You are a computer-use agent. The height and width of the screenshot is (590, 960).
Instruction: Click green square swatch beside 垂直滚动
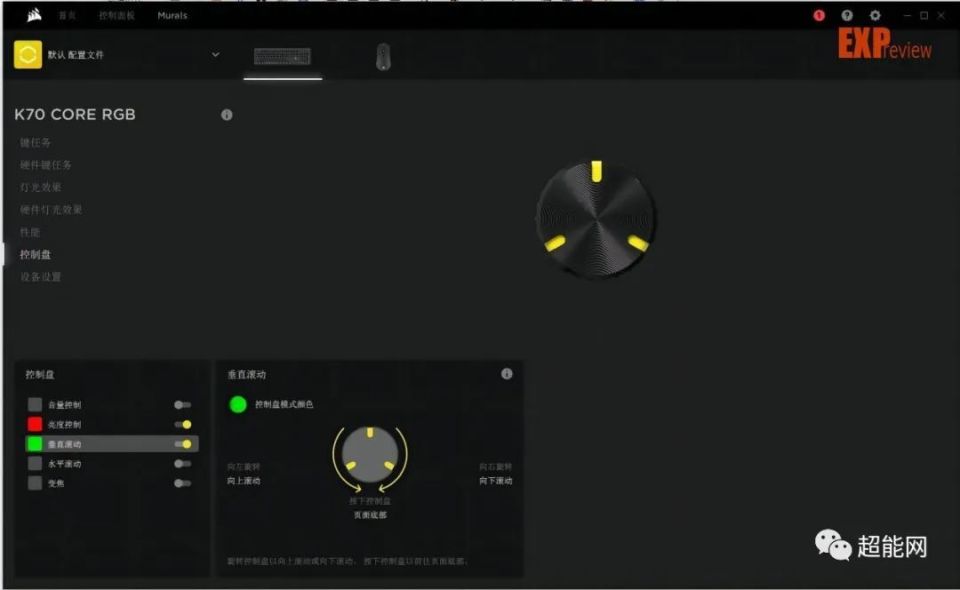[35, 444]
